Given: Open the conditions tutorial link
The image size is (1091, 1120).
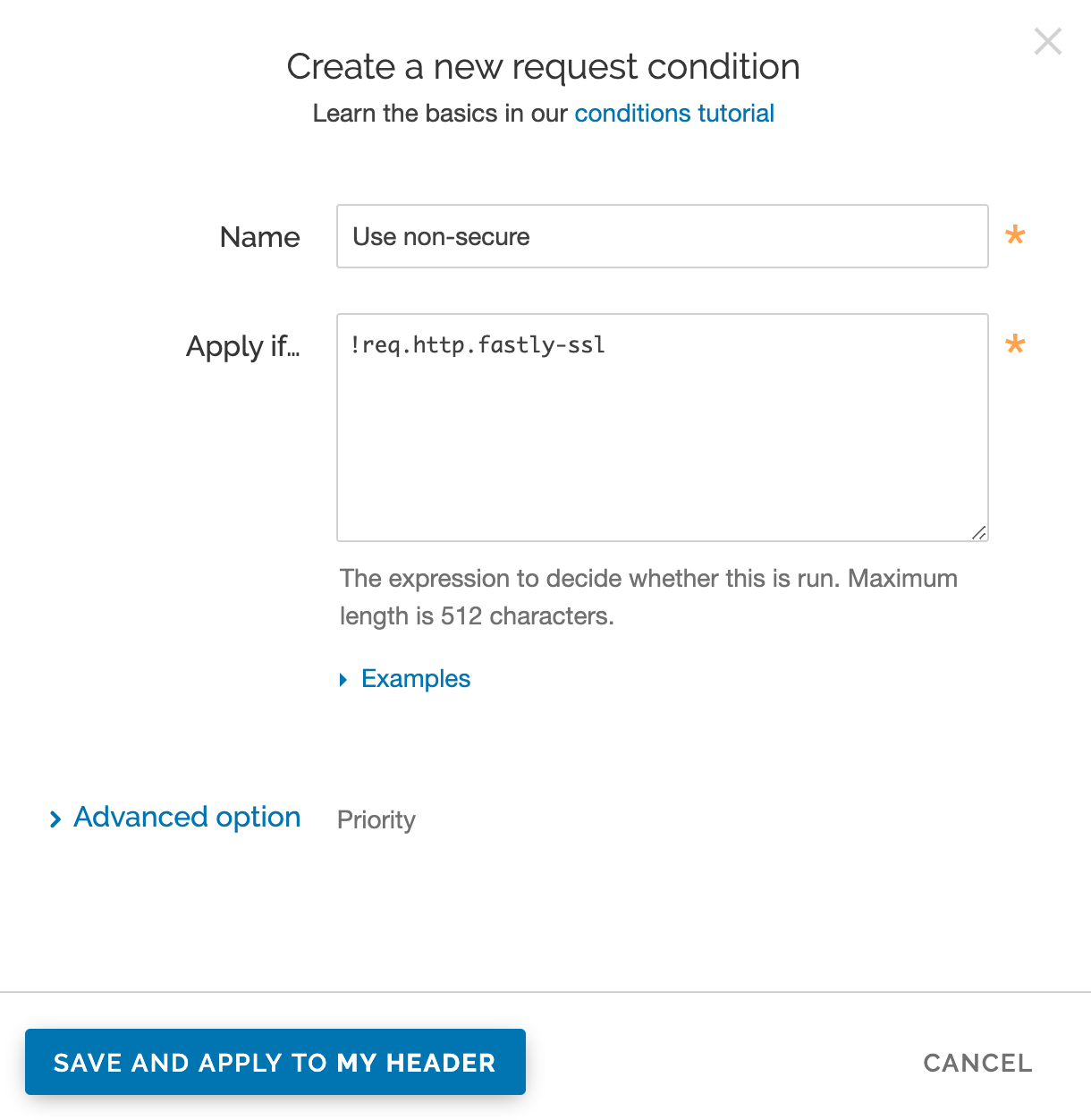Looking at the screenshot, I should pos(673,113).
